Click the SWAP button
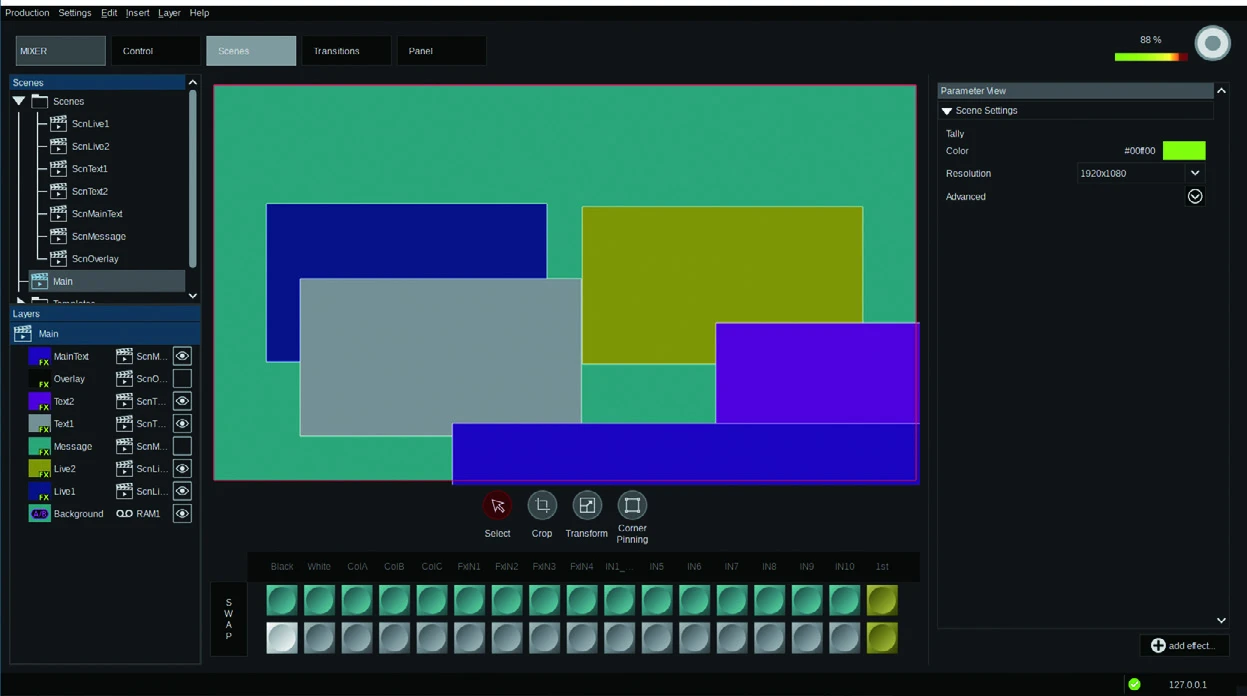The image size is (1247, 696). click(x=228, y=619)
